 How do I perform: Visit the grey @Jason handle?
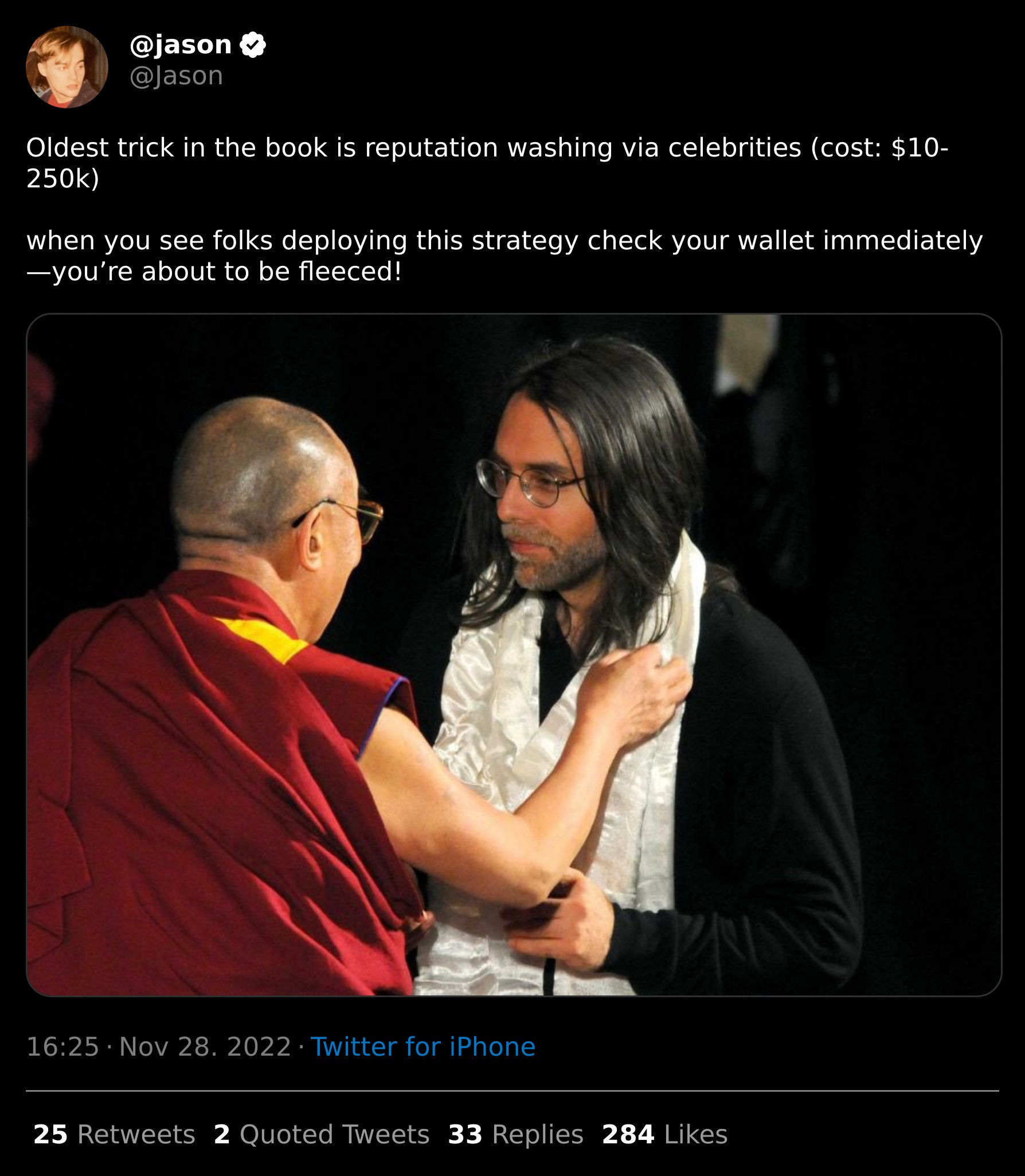(177, 76)
